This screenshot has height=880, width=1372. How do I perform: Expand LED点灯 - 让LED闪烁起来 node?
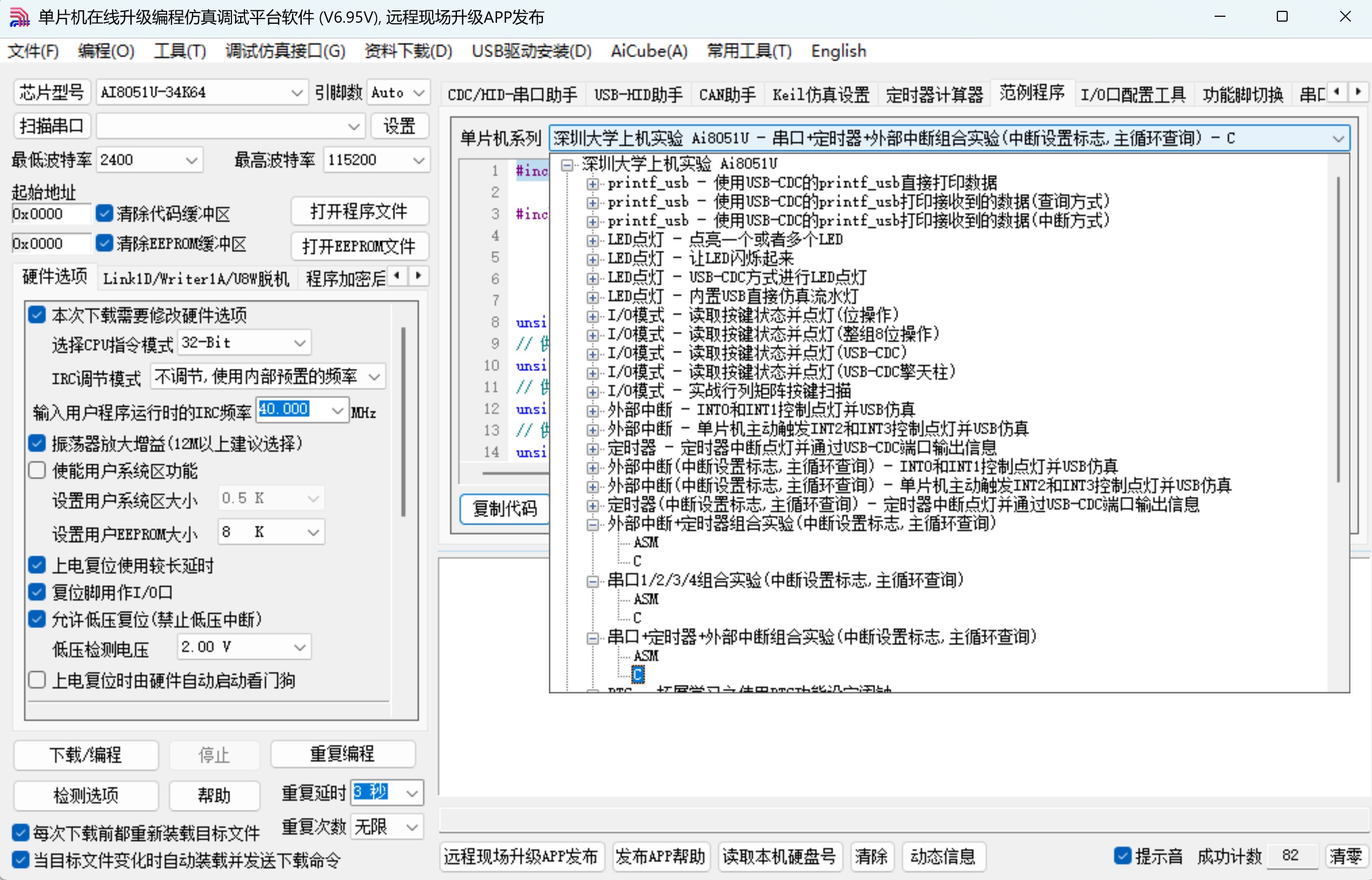[x=593, y=259]
